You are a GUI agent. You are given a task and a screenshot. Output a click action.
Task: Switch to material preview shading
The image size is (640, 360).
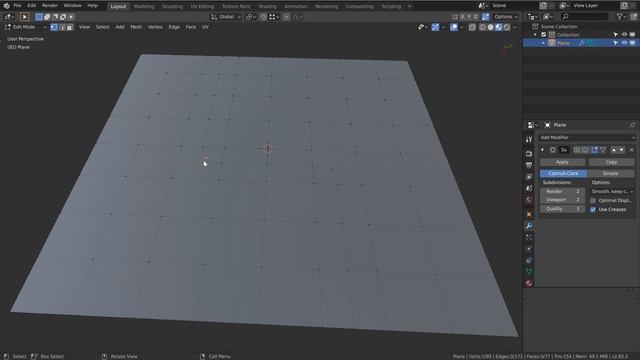click(x=498, y=27)
